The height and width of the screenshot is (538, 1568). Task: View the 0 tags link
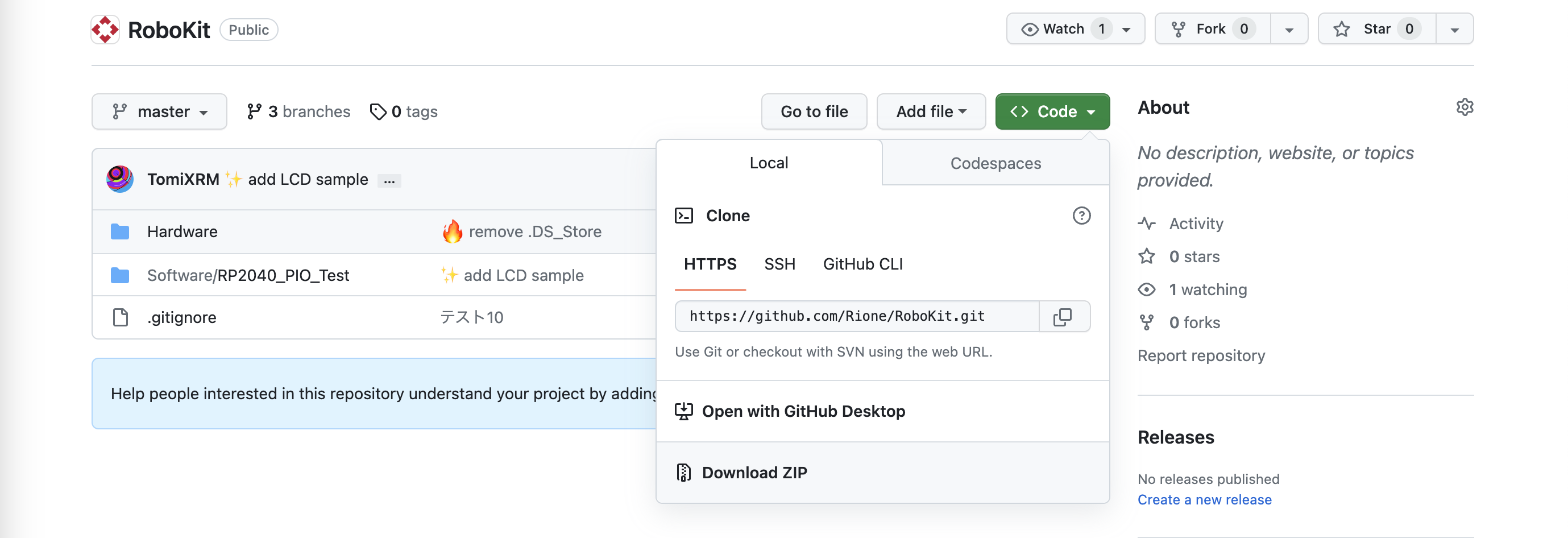point(404,111)
